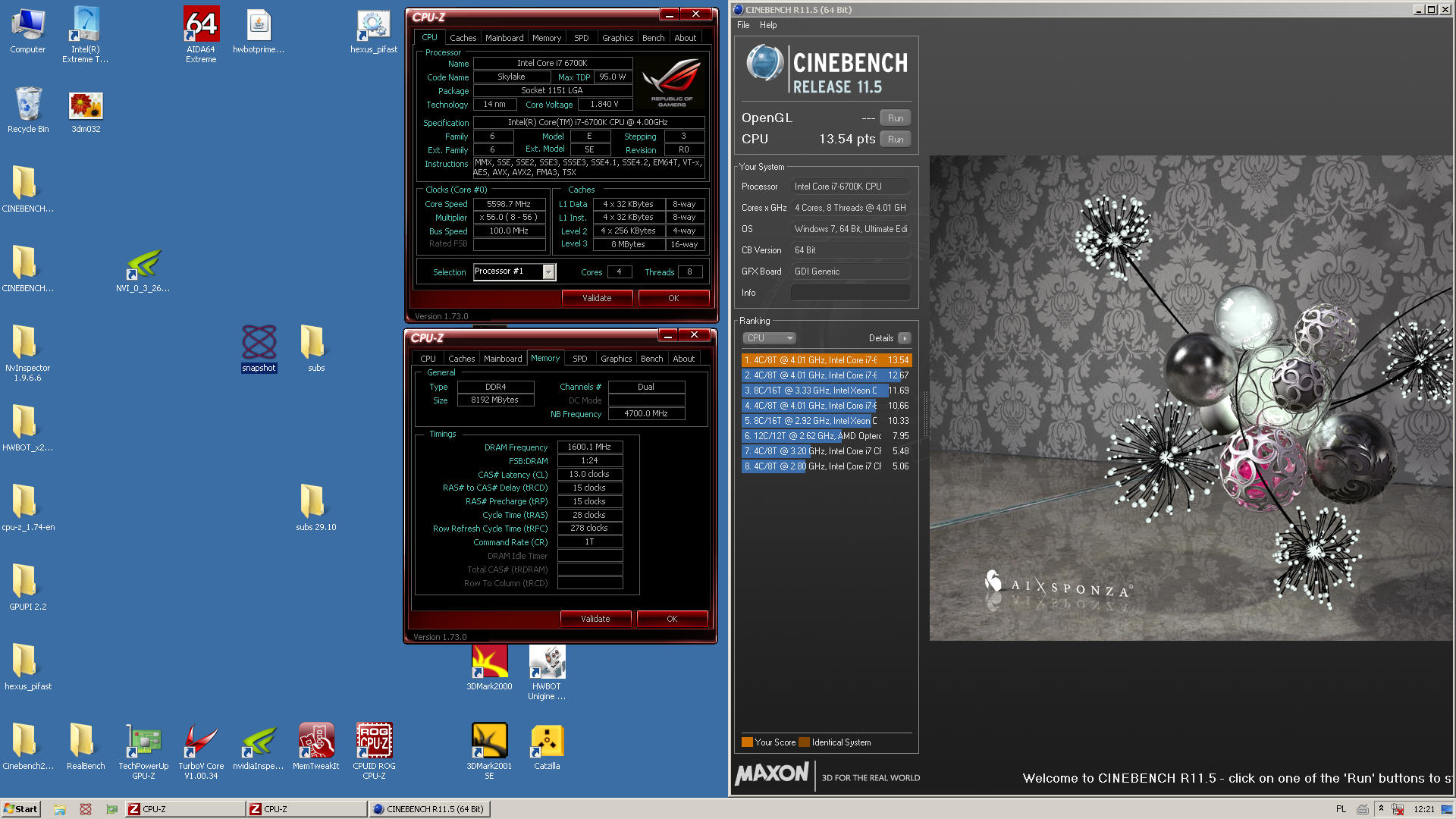Launch 3DMark2001 SE shortcut
1456x819 pixels.
489,751
